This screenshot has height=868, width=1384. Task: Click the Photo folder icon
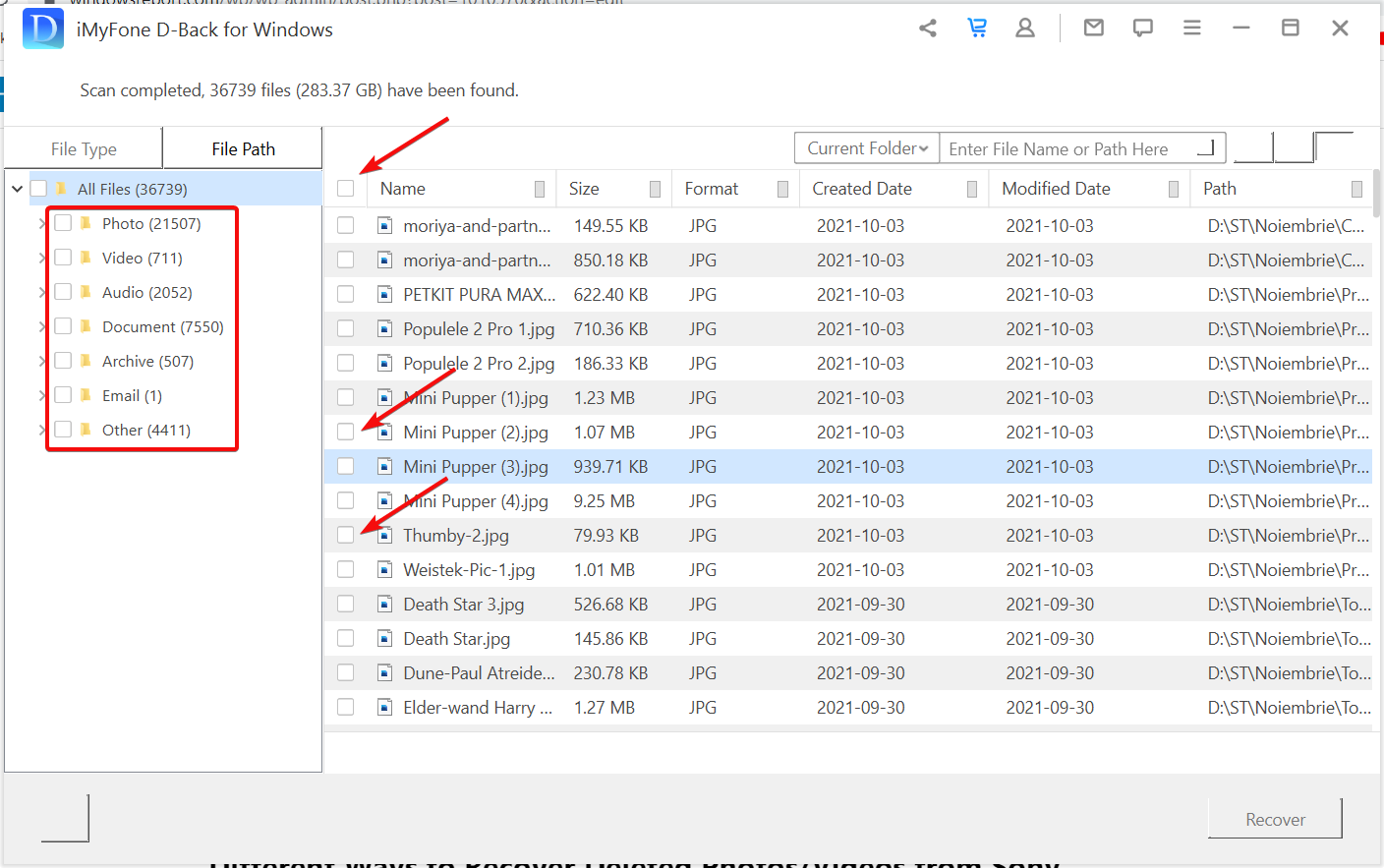86,223
